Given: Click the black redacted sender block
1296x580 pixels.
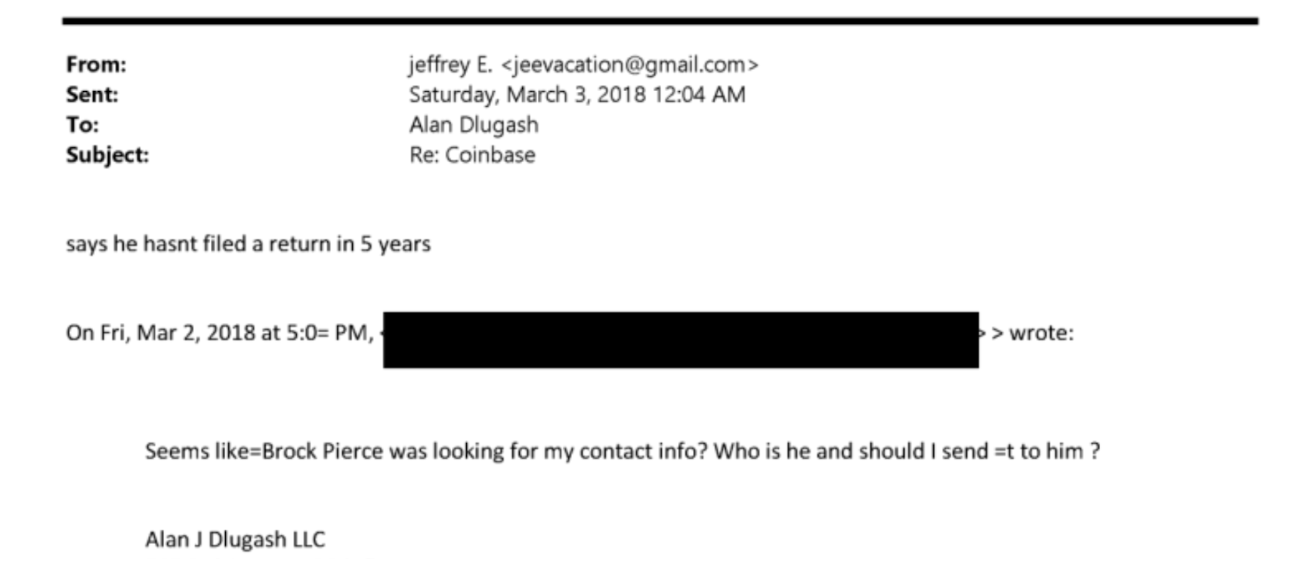Looking at the screenshot, I should click(x=680, y=340).
